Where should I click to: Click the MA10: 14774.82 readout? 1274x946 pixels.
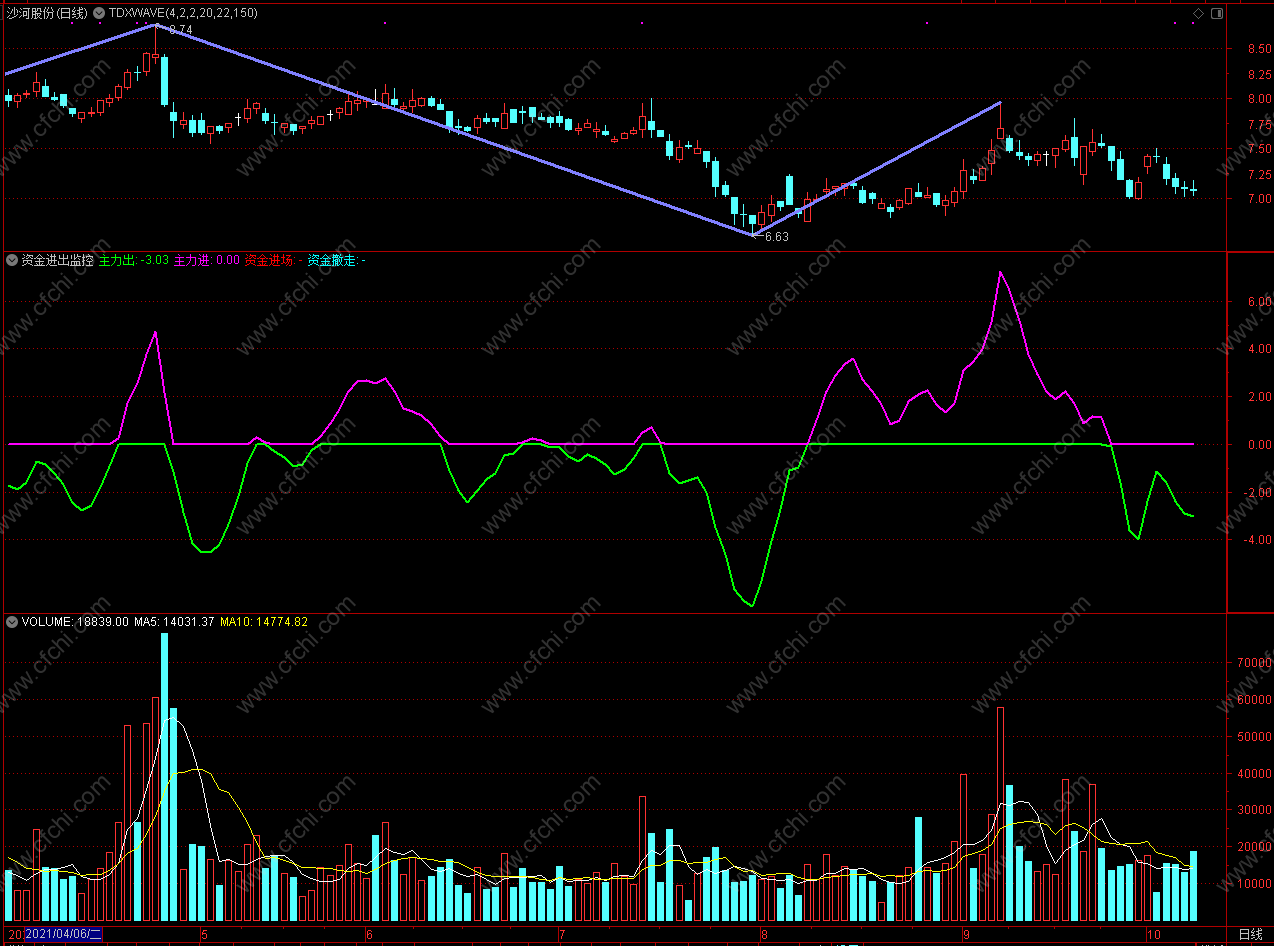264,622
